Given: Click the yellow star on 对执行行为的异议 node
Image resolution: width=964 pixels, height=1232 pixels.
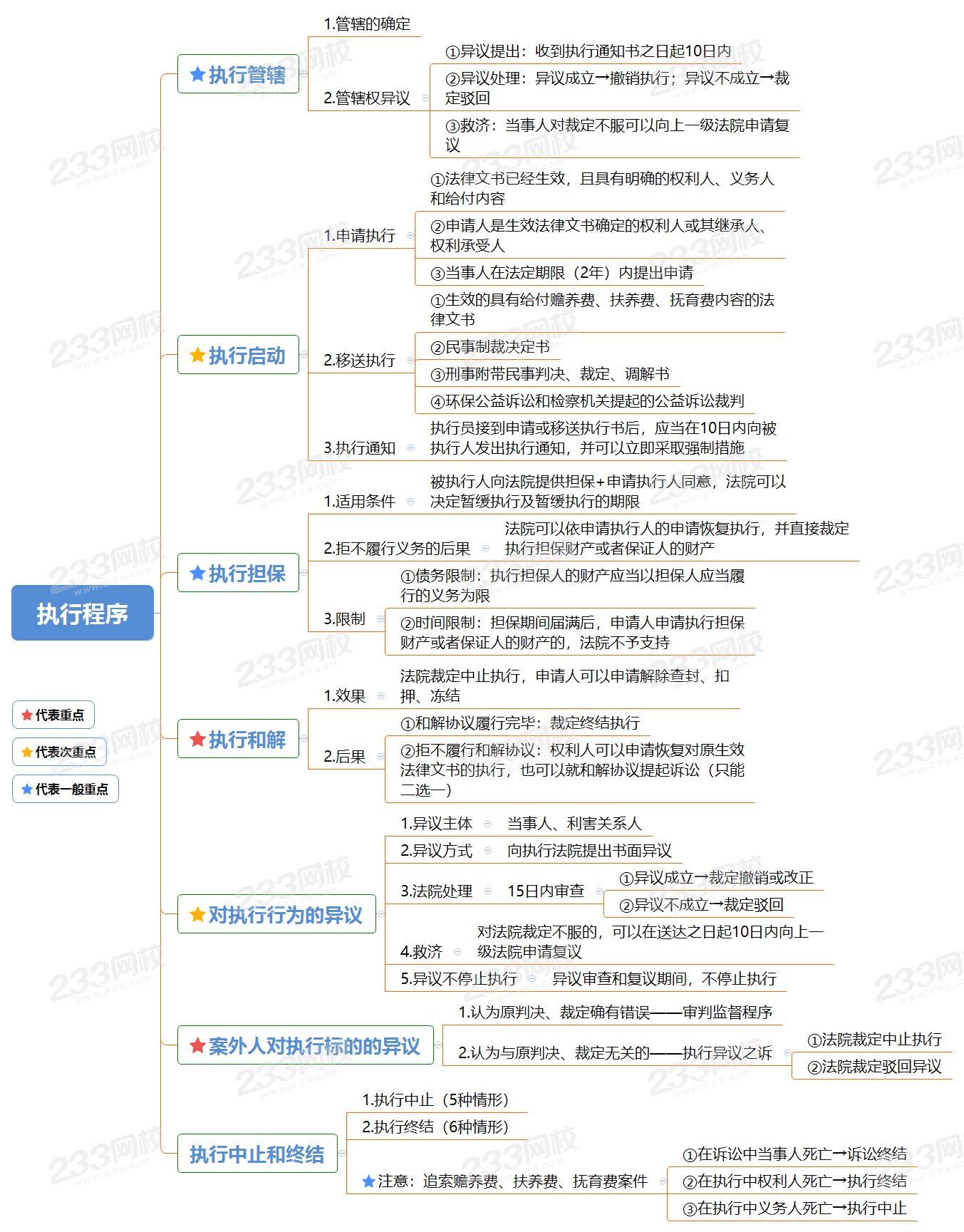Looking at the screenshot, I should [x=197, y=914].
